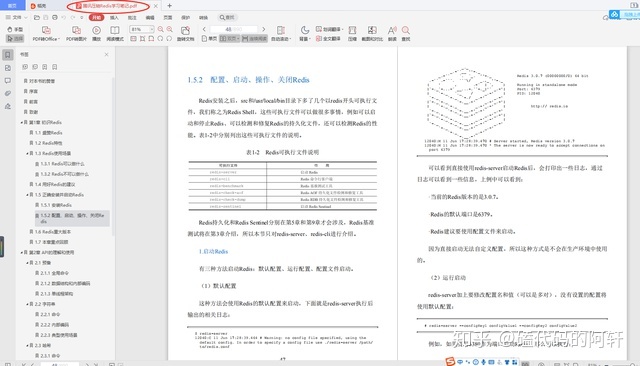Toggle continuous reading mode
This screenshot has height=366, width=640.
(x=254, y=39)
